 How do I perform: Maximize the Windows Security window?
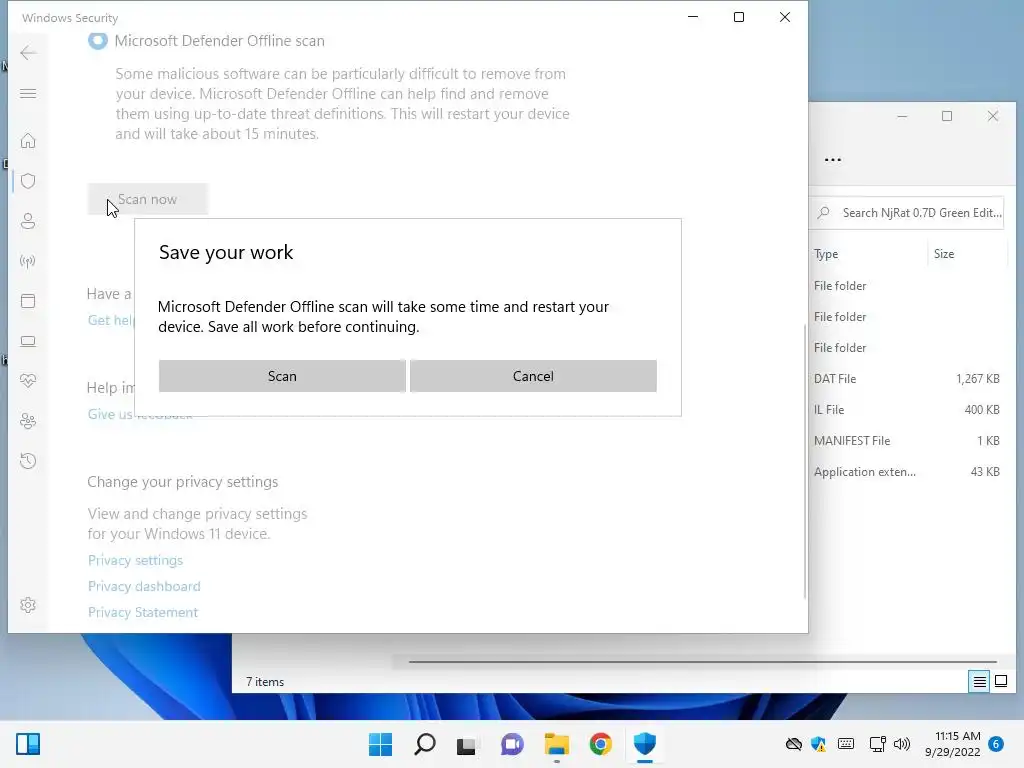(739, 17)
